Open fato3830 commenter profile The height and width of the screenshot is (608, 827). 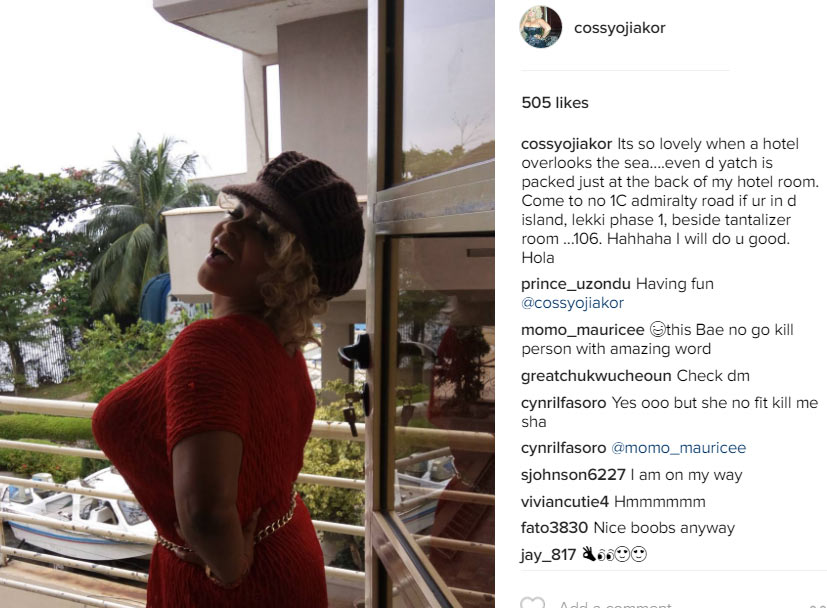point(554,528)
